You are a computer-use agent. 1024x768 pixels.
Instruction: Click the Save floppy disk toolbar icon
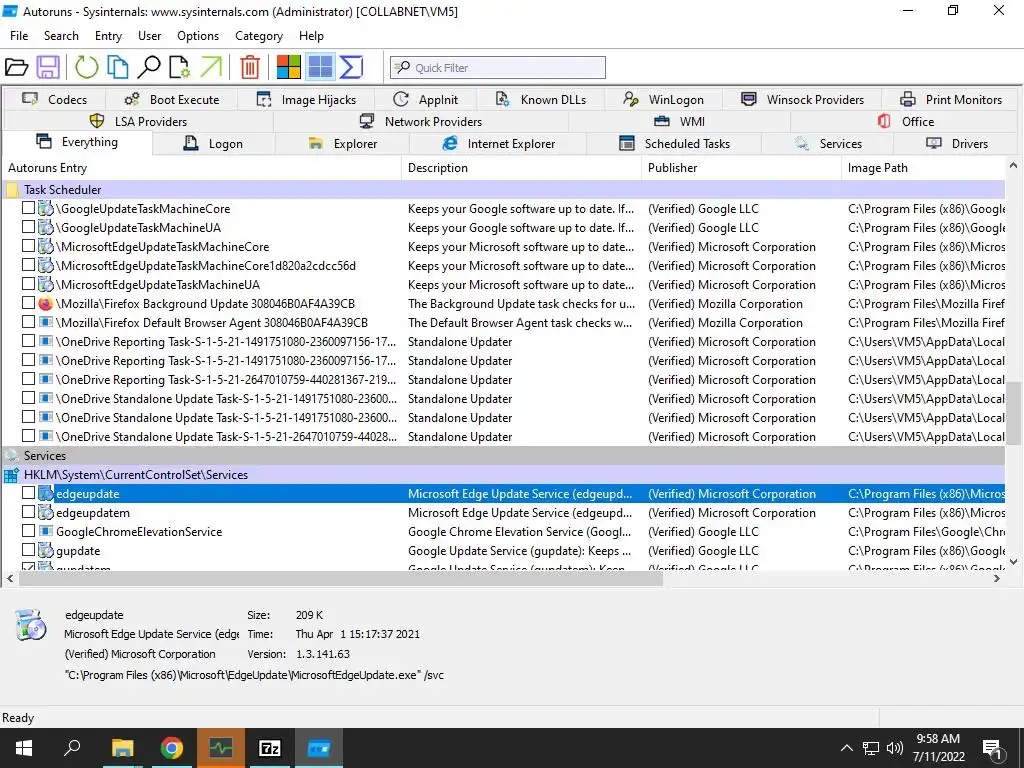click(48, 67)
